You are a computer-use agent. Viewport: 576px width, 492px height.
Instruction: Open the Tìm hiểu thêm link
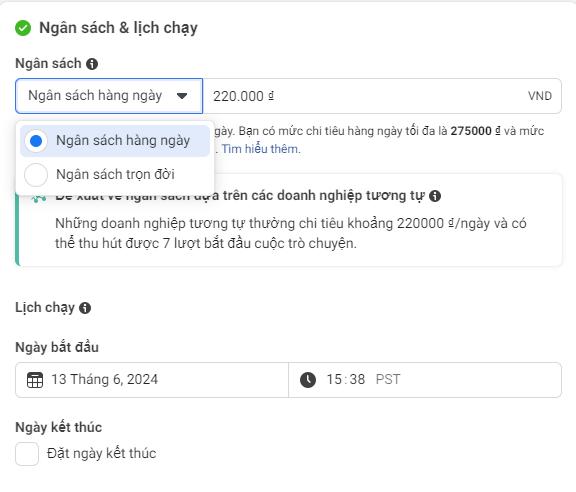click(x=261, y=149)
